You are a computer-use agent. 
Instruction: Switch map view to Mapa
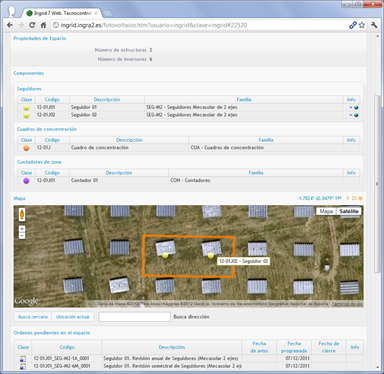coord(326,211)
